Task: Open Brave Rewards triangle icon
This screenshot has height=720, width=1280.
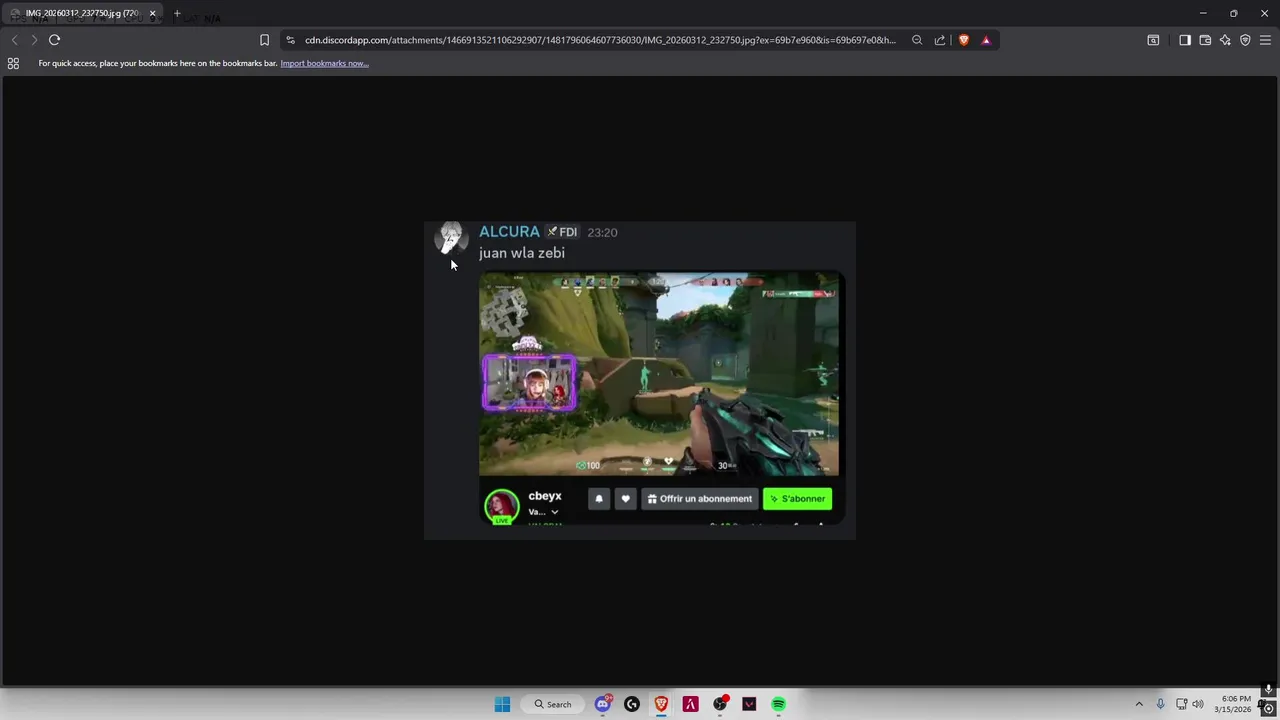Action: coord(986,40)
